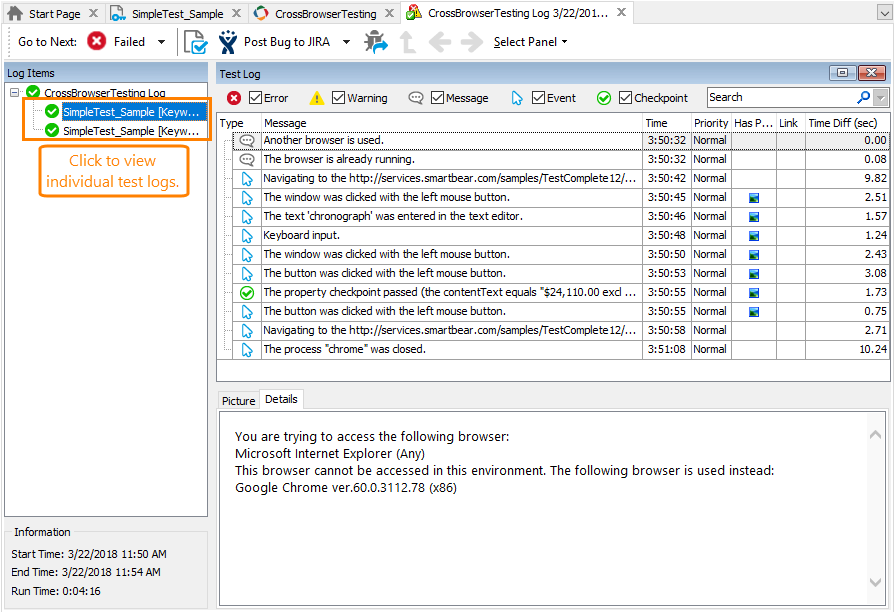Click the Search input field in Test Log
Screen dimensions: 894x612
click(x=780, y=98)
